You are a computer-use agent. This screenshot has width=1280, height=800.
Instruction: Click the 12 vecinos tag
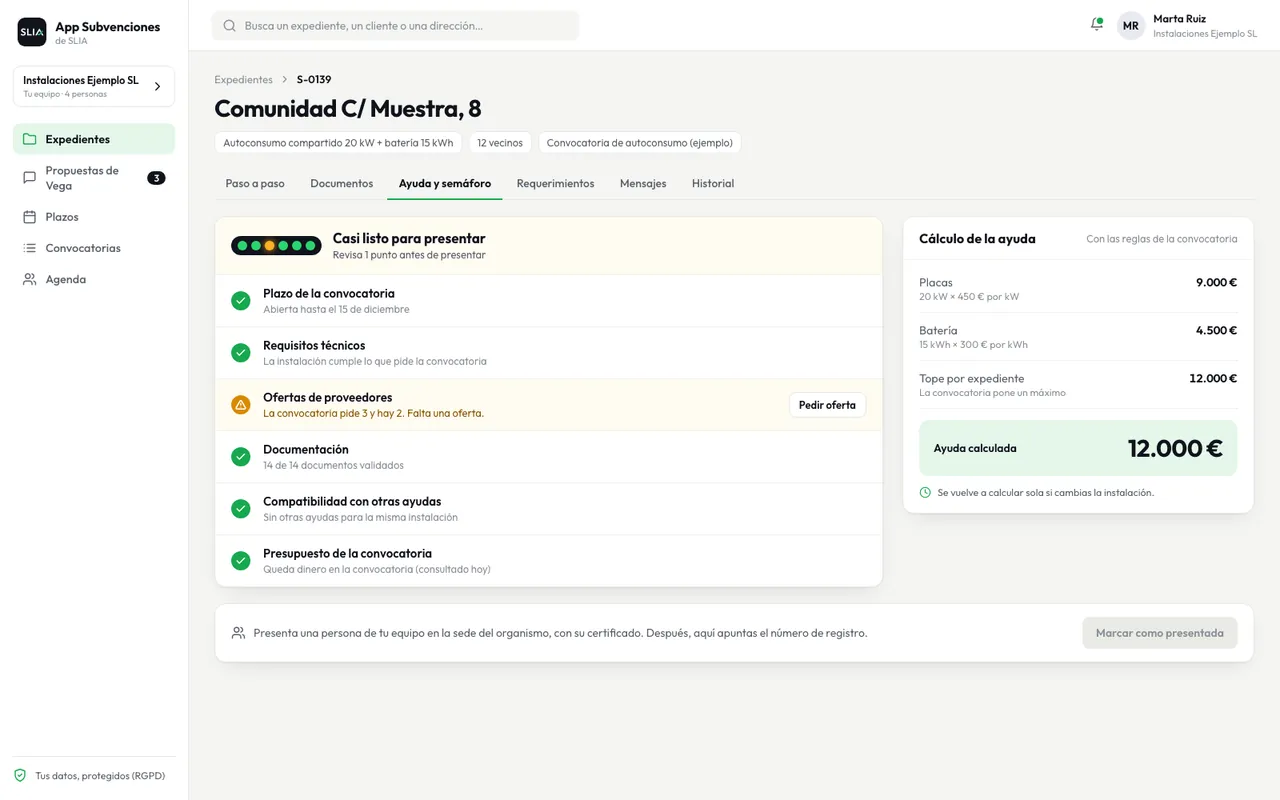coord(500,143)
